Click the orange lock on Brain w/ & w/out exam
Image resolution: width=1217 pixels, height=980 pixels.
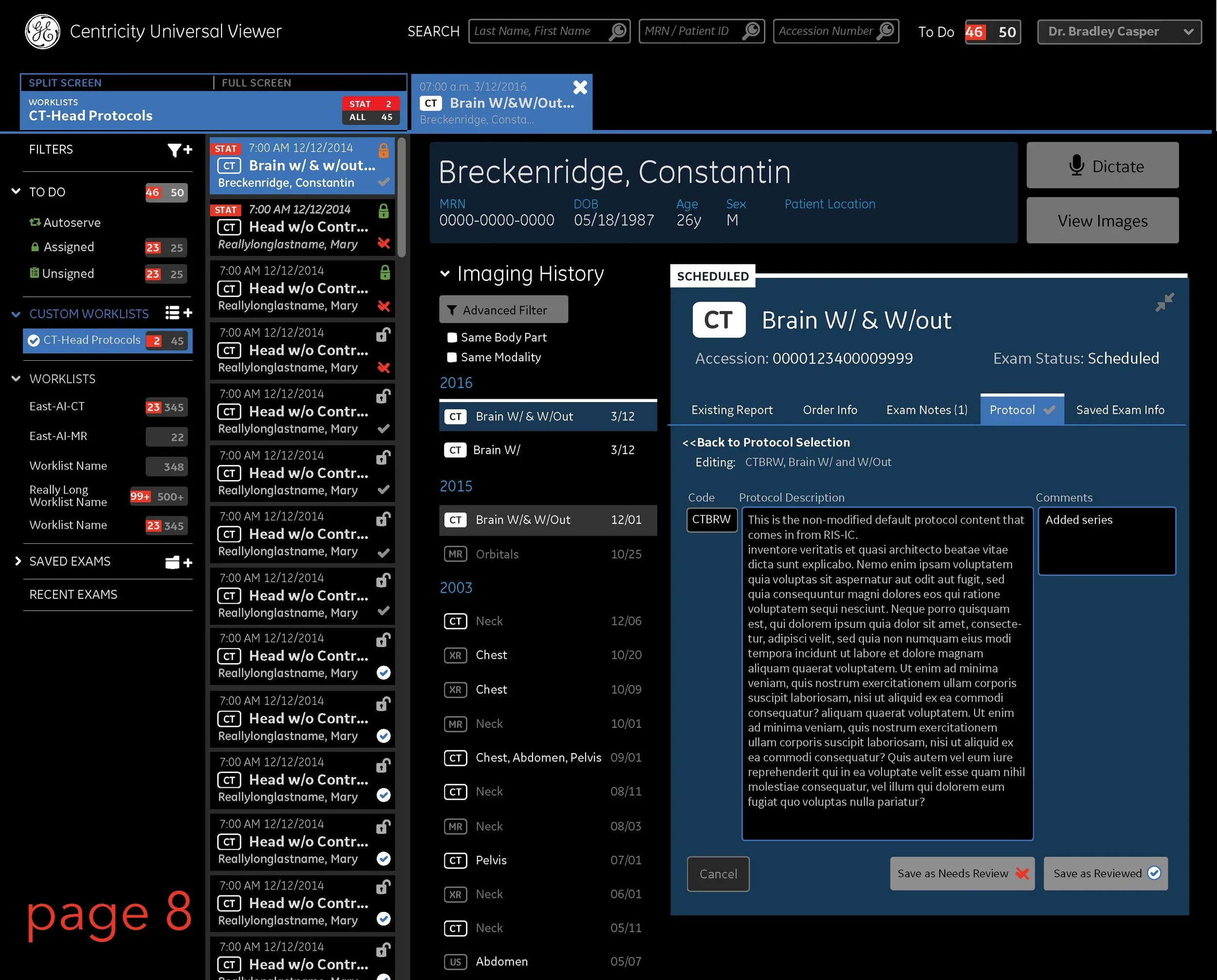pos(383,150)
